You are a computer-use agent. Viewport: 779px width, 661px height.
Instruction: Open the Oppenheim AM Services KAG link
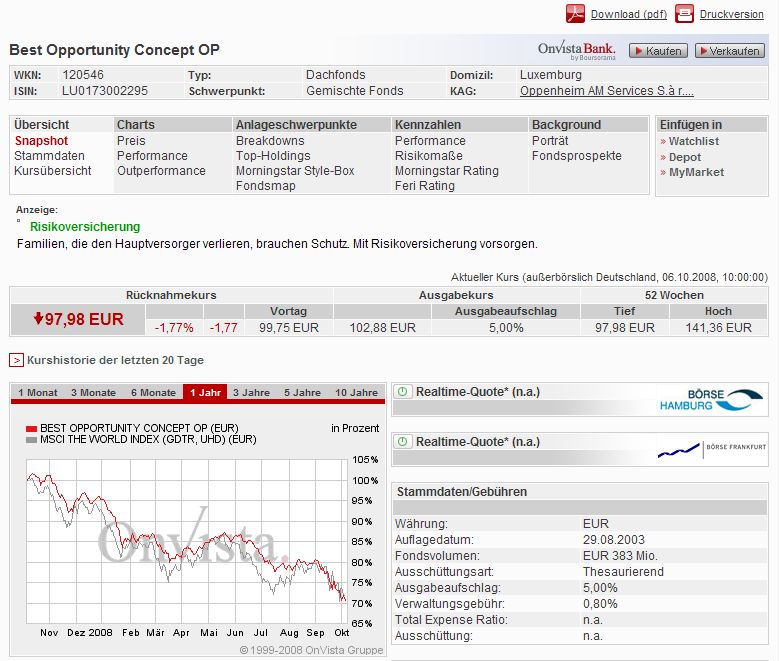coord(607,91)
